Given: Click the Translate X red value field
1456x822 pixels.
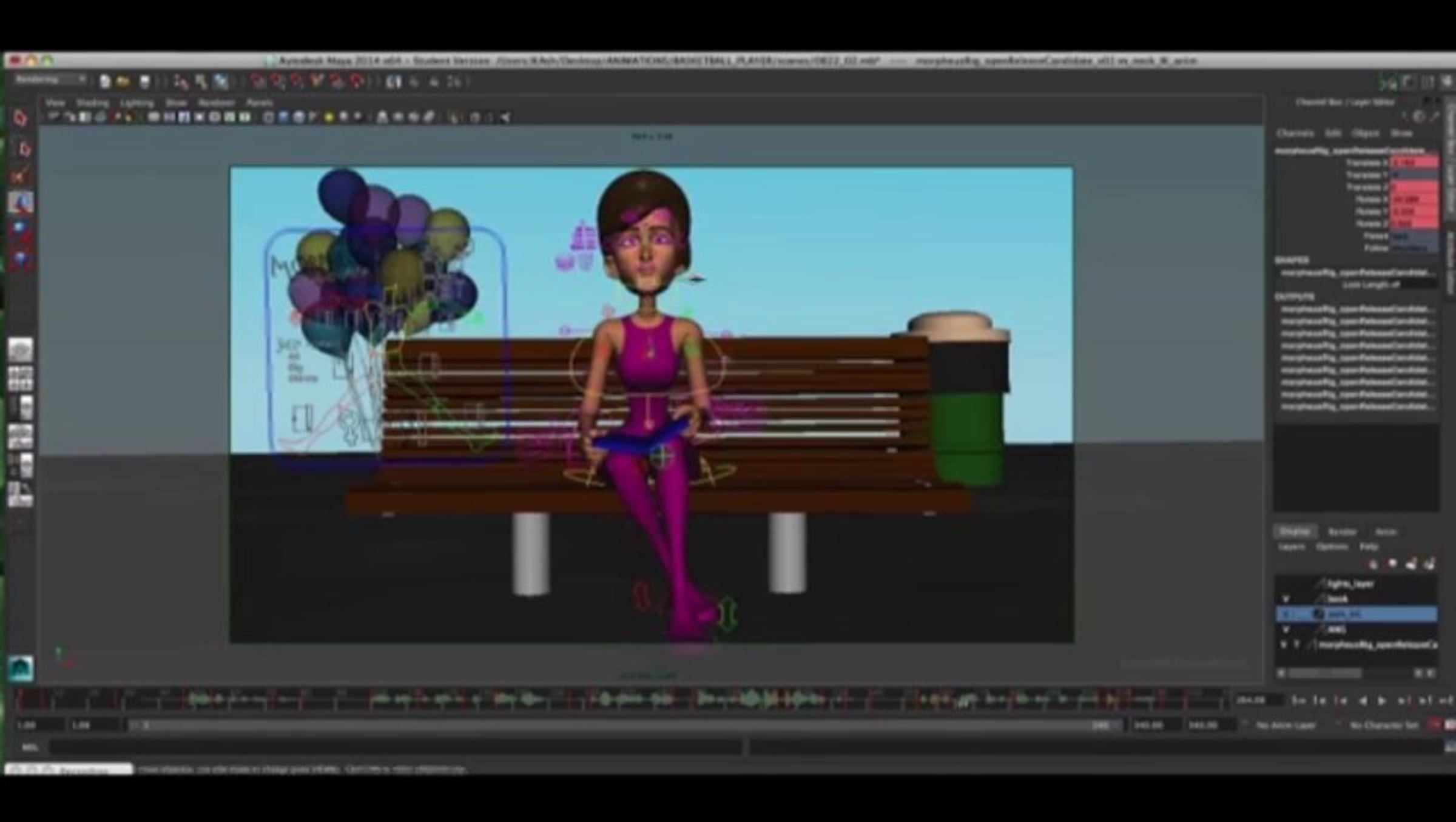Looking at the screenshot, I should [x=1414, y=163].
